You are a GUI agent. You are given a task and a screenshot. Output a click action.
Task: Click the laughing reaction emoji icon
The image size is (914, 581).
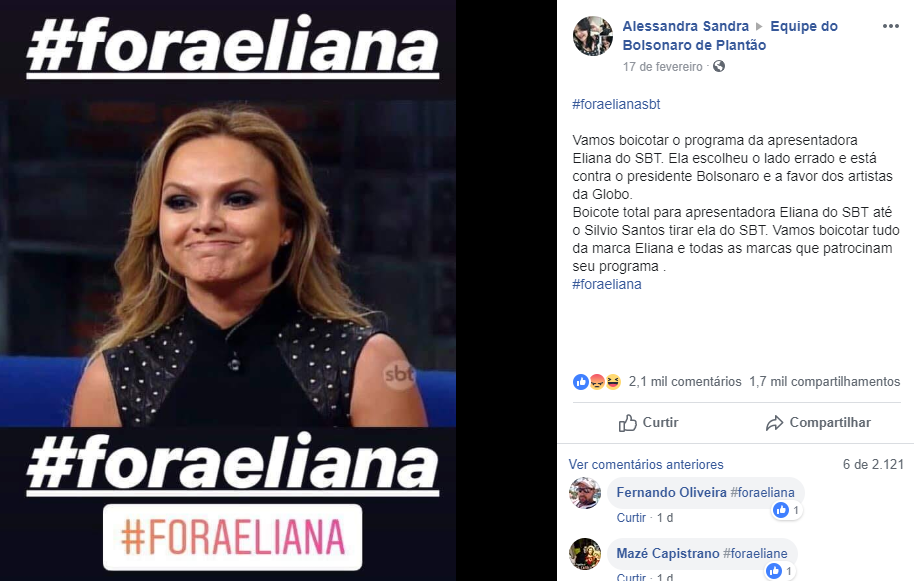[613, 382]
